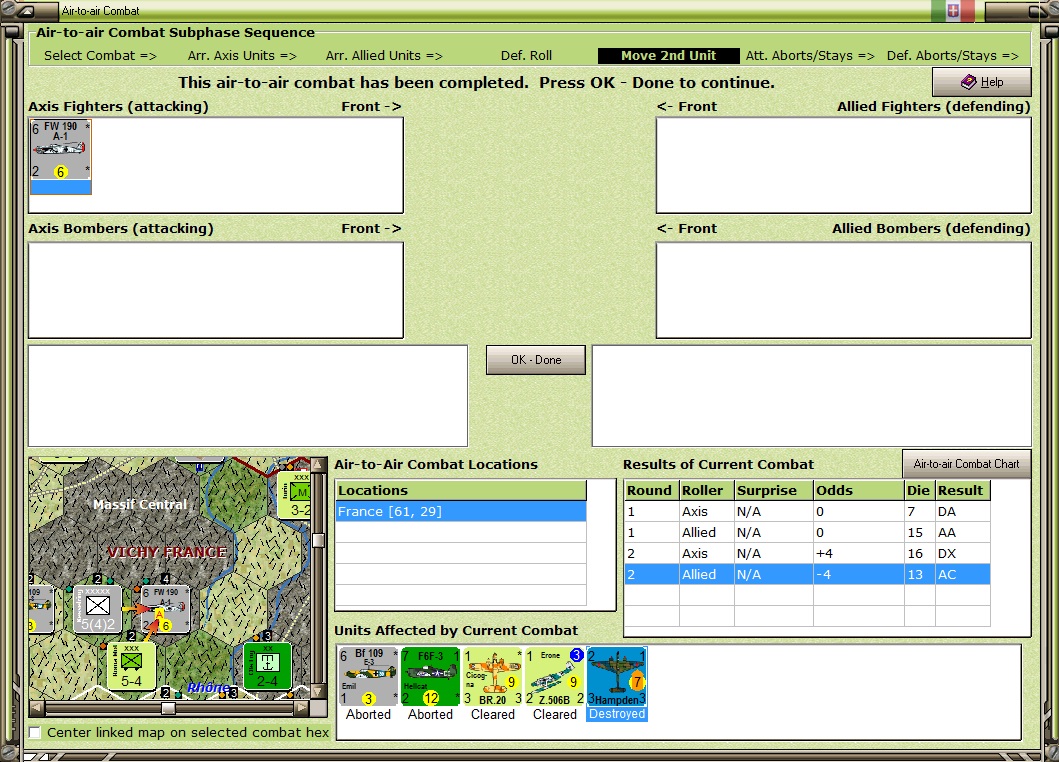
Task: Click the Arr. Allied Units subphase step
Action: 384,55
